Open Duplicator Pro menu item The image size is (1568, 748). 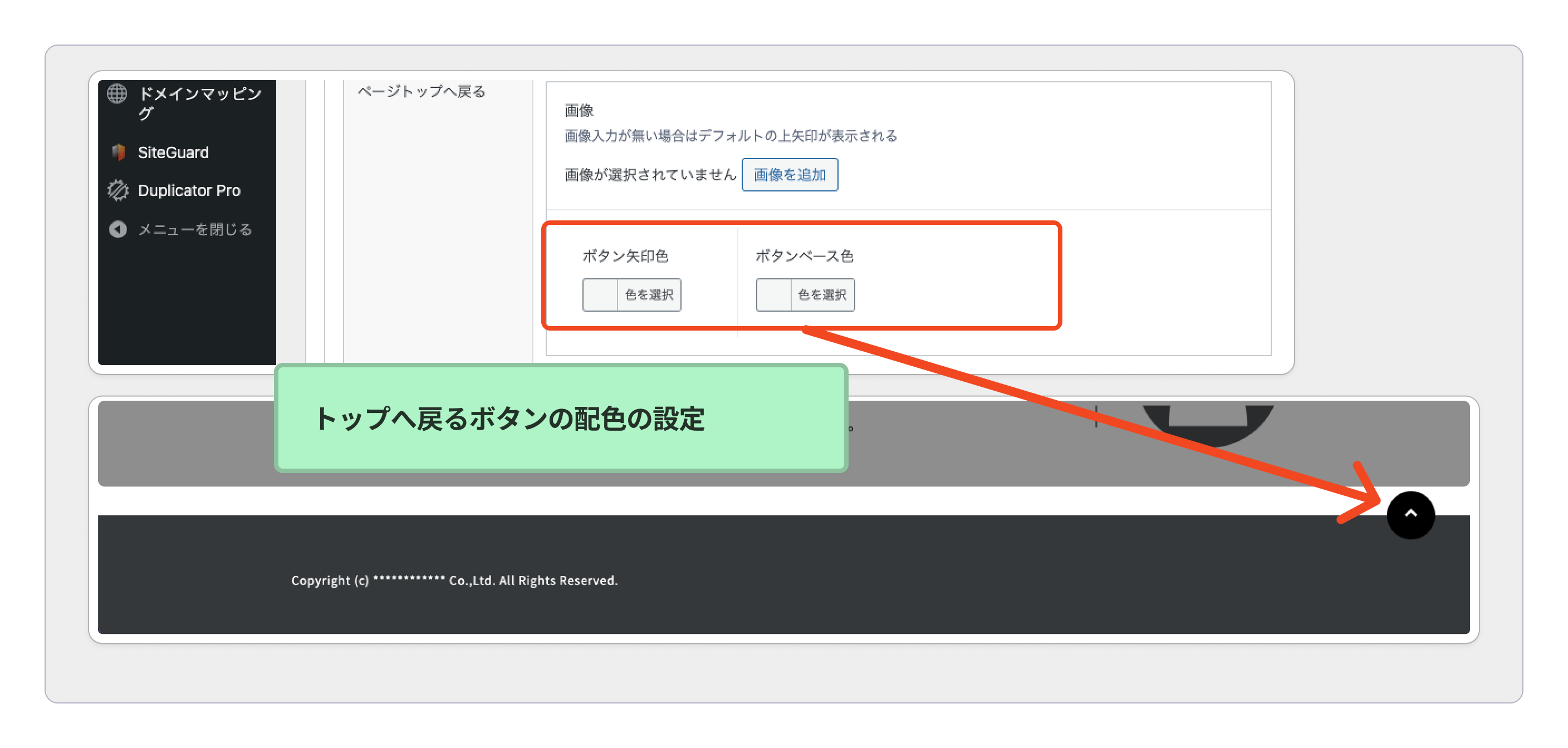pyautogui.click(x=189, y=190)
